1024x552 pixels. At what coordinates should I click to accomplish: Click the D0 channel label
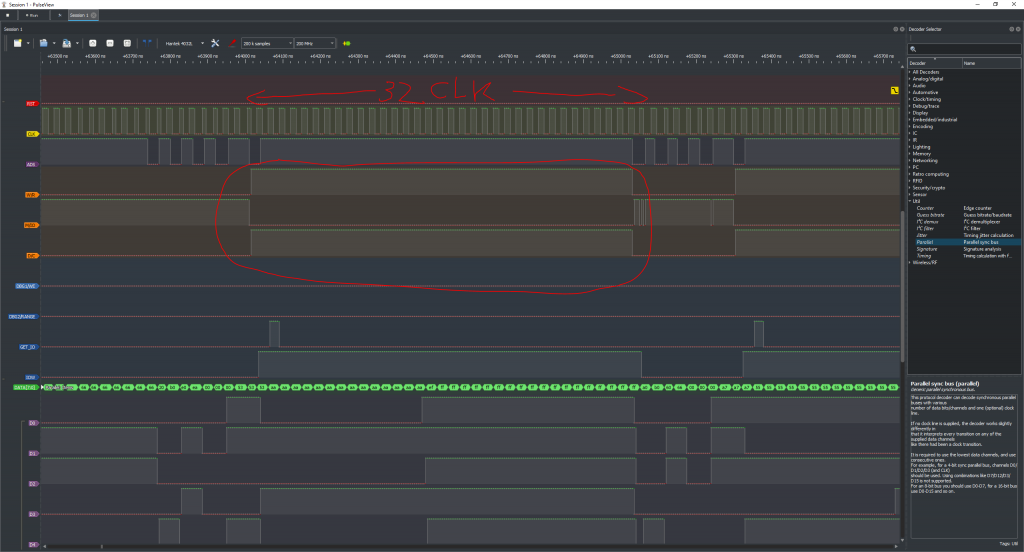(x=33, y=423)
